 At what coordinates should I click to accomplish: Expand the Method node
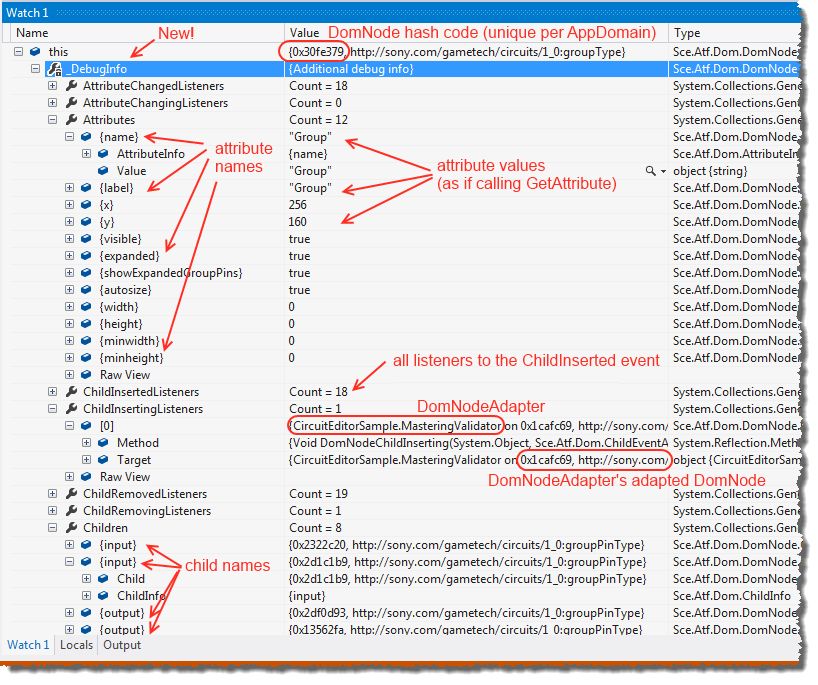(x=87, y=442)
